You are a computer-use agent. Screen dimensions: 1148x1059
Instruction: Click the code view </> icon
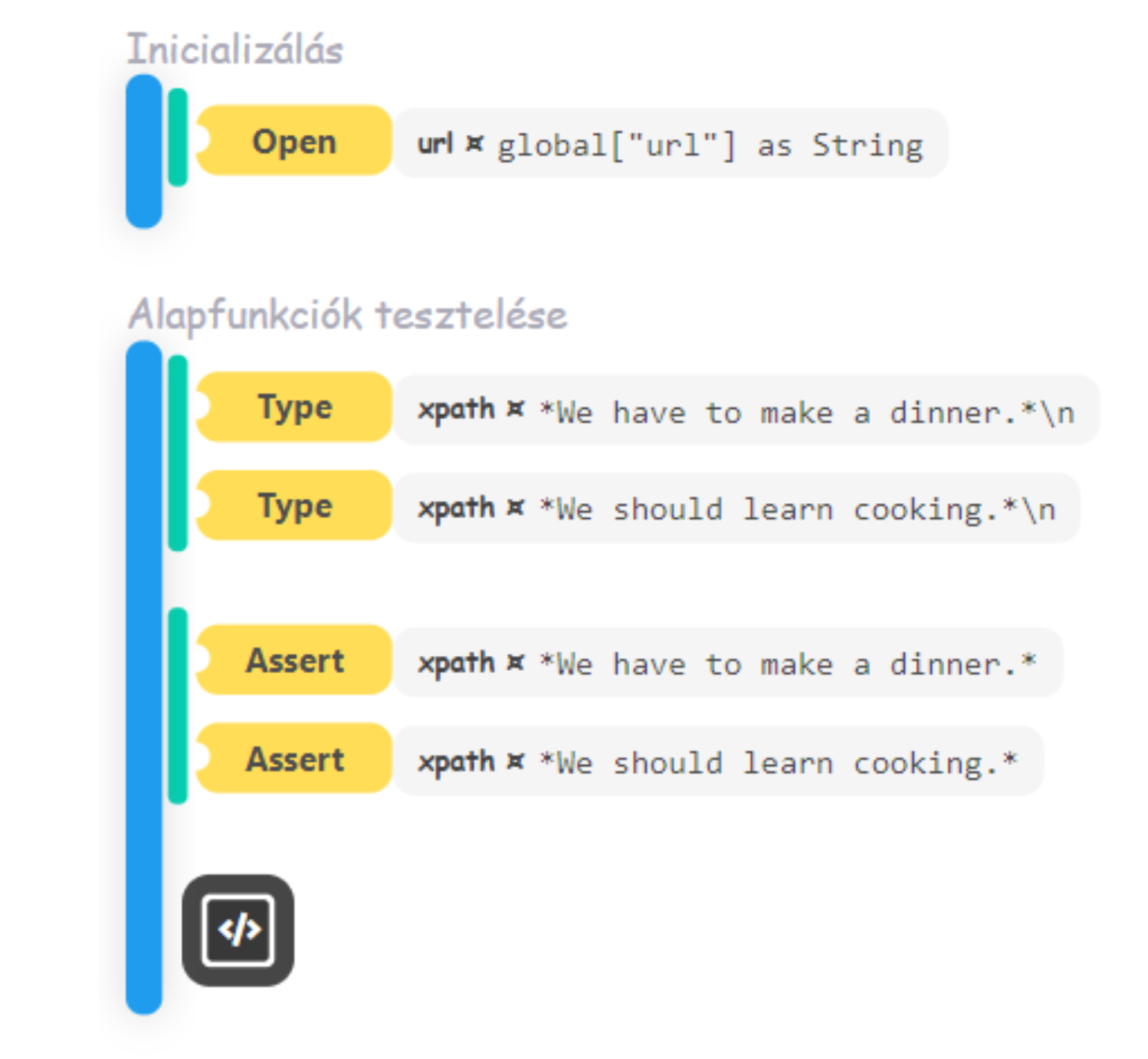click(x=240, y=929)
